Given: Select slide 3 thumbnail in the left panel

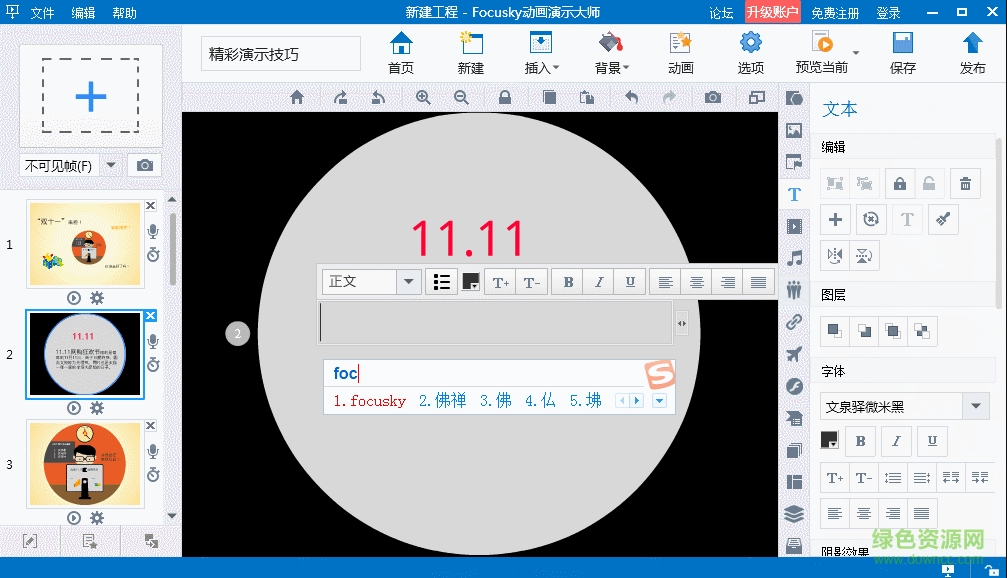Looking at the screenshot, I should point(85,465).
